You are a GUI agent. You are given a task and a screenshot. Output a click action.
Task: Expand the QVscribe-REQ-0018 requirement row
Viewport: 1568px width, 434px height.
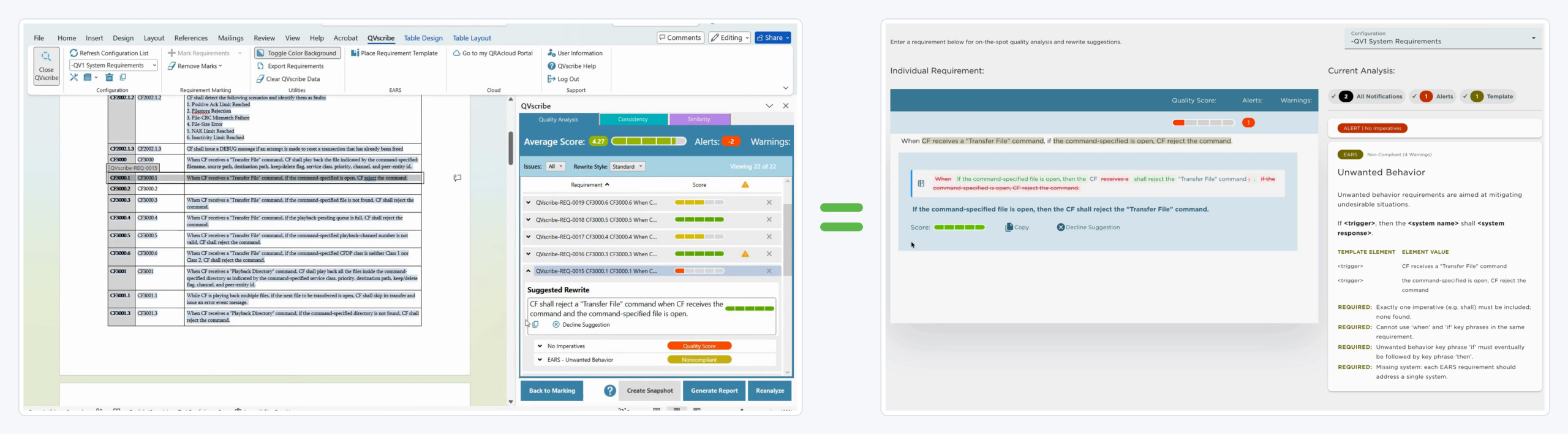[529, 219]
